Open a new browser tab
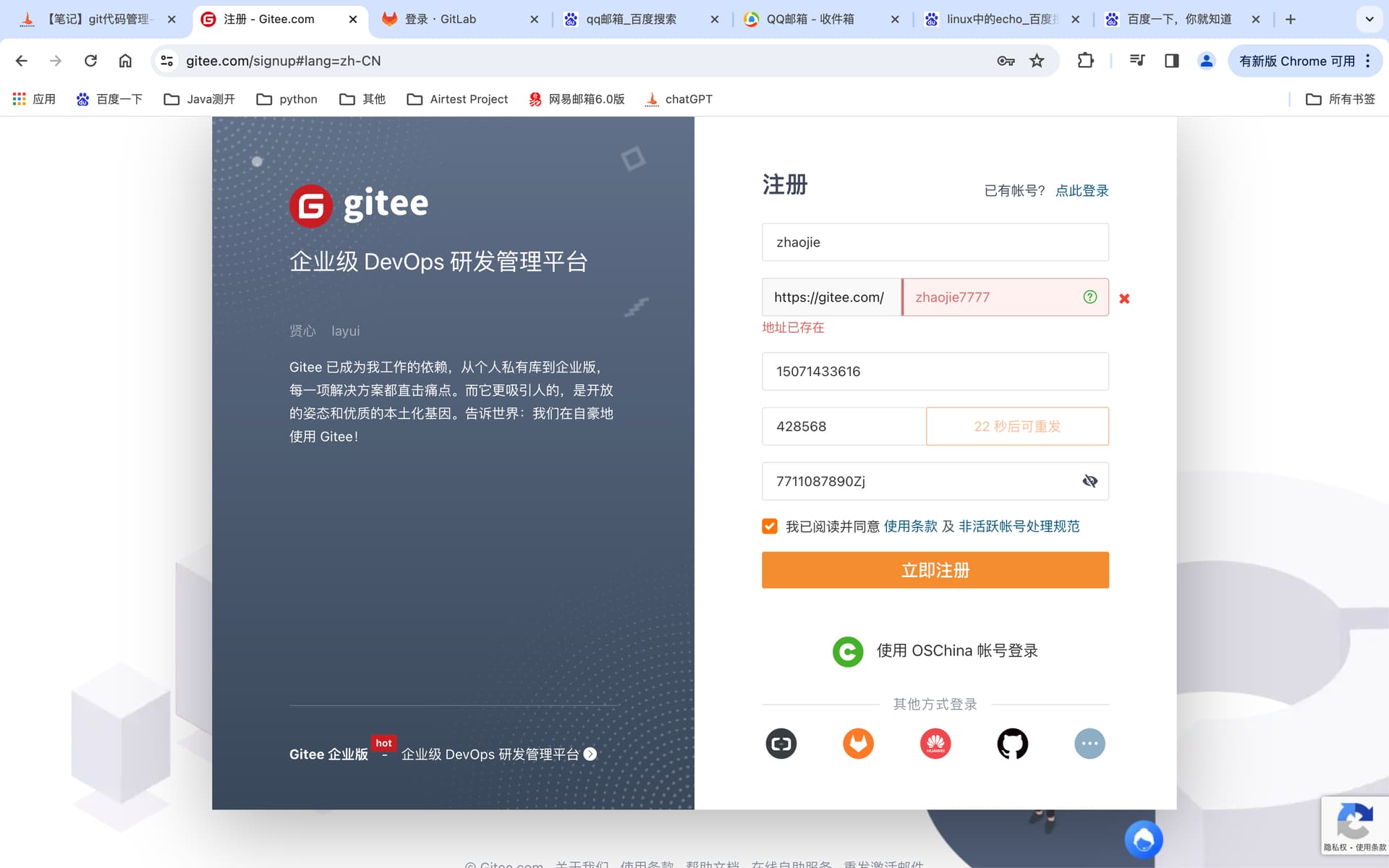1389x868 pixels. tap(1291, 20)
